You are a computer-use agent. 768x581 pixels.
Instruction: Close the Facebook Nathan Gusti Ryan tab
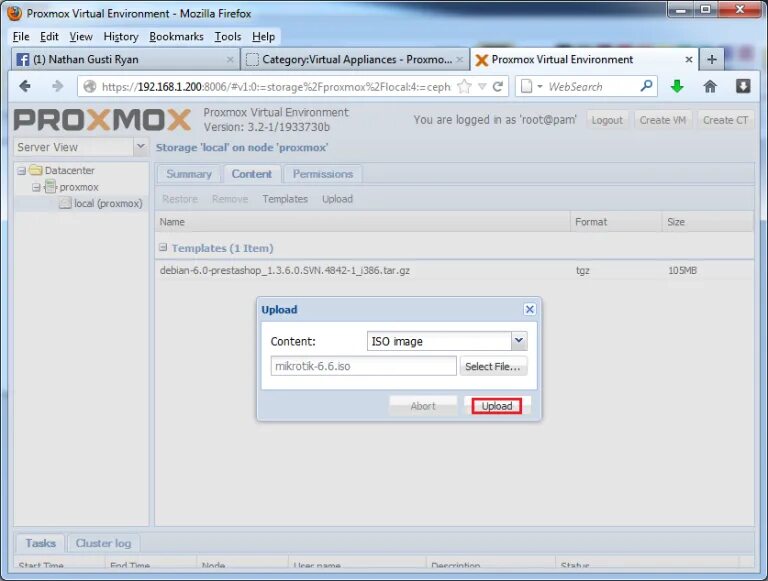tap(230, 59)
